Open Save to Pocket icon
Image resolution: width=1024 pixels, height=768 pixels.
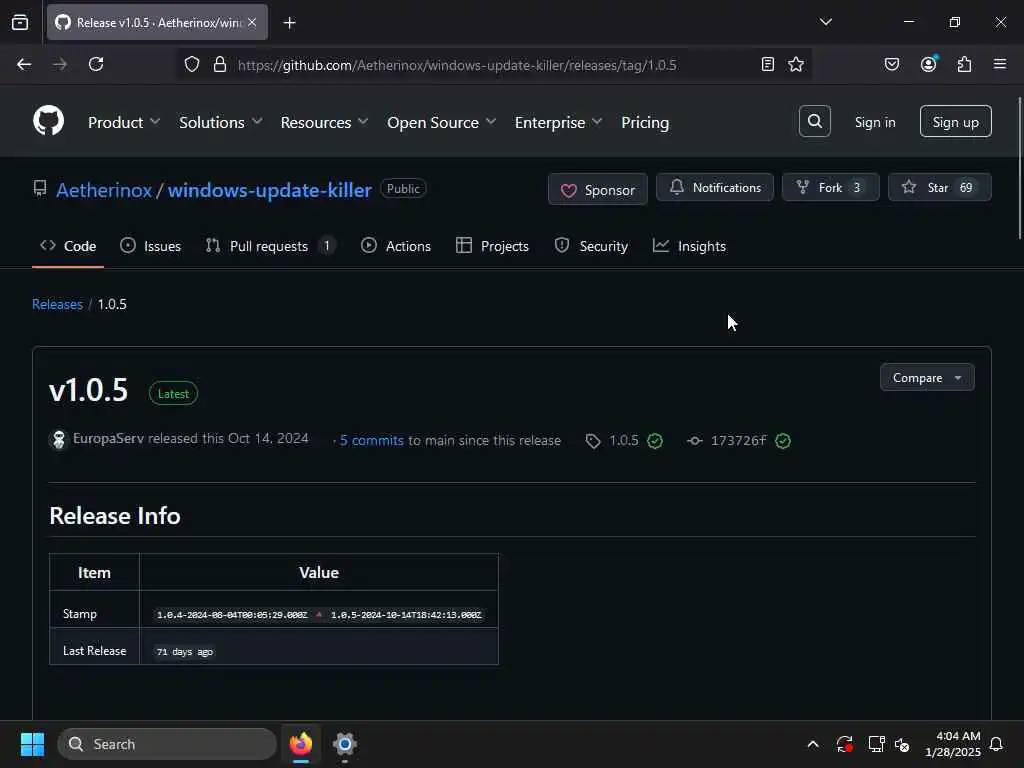pyautogui.click(x=892, y=64)
